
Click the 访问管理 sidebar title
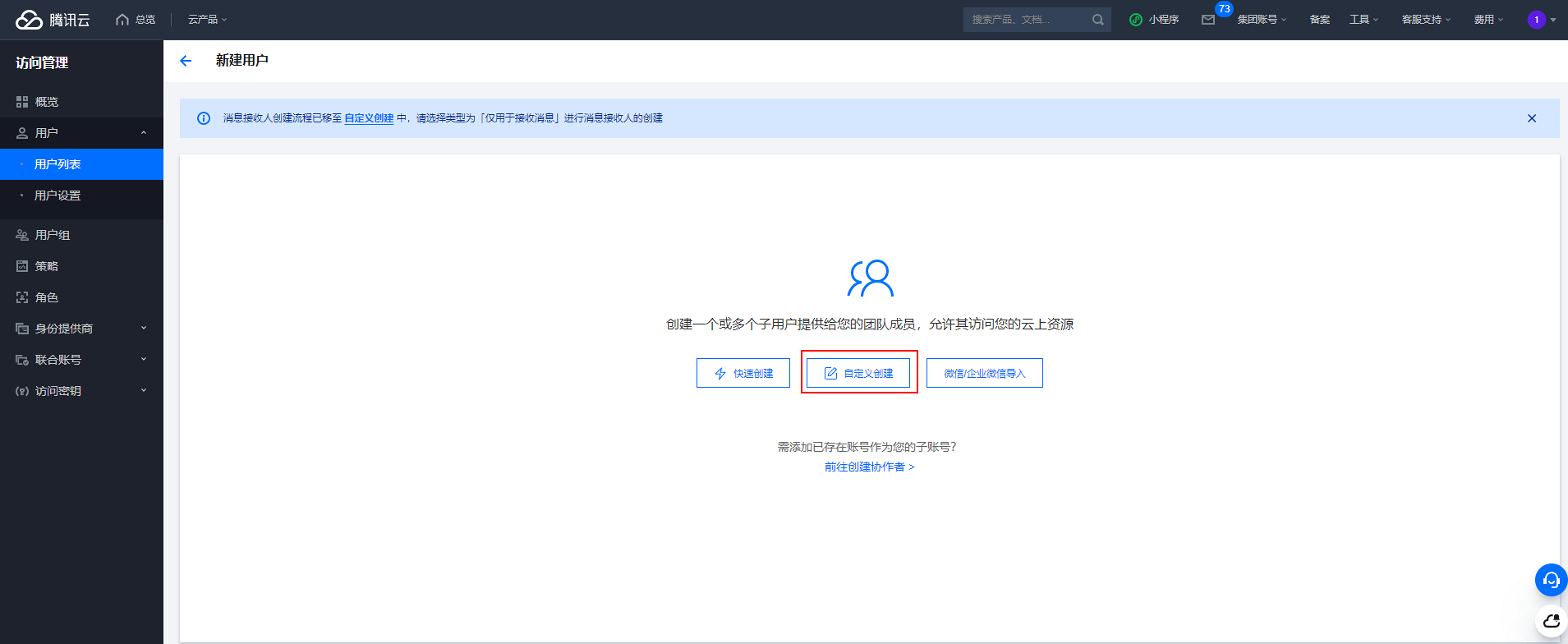tap(42, 62)
